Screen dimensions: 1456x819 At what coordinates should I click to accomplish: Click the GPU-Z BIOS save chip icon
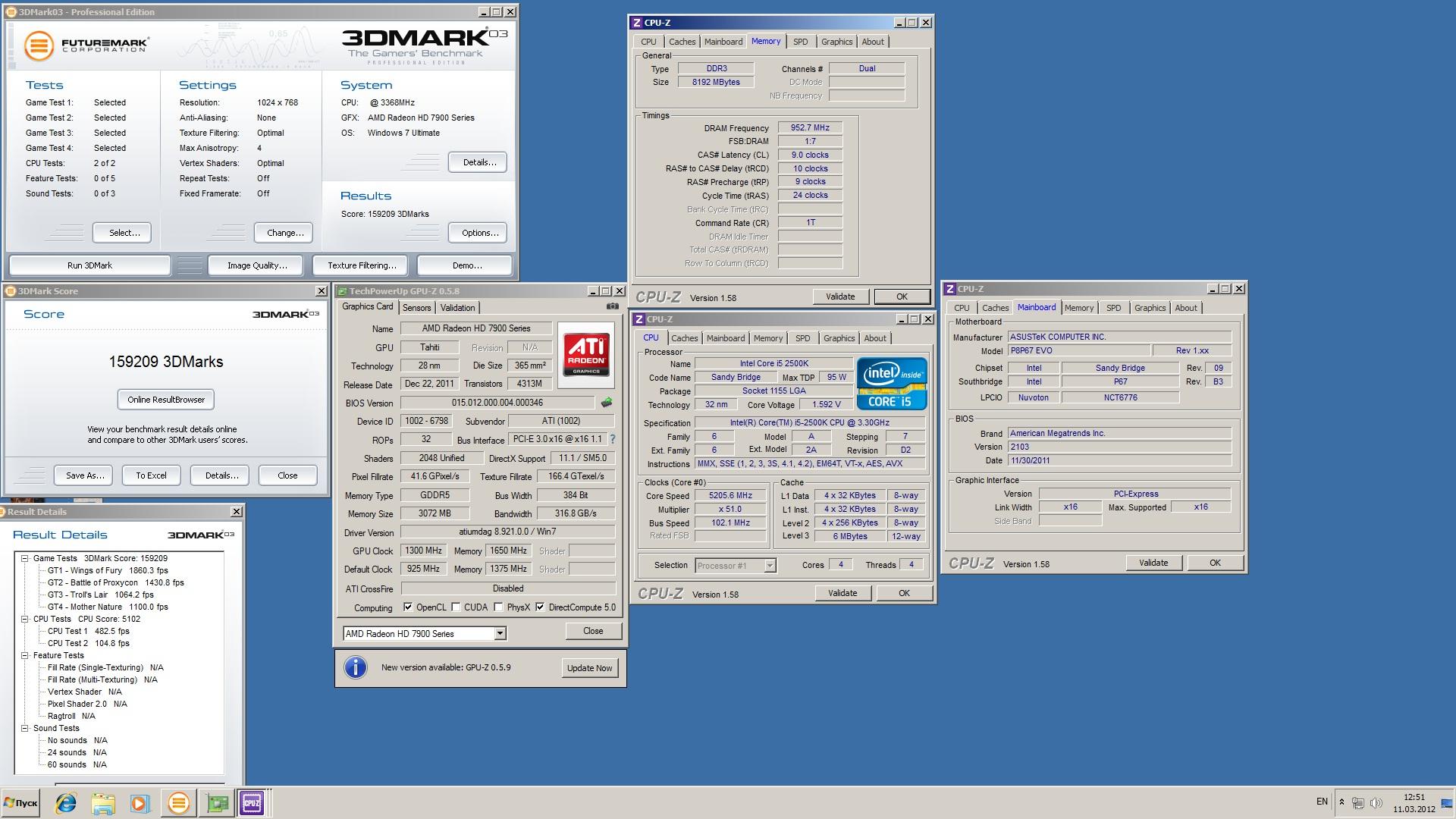point(606,403)
